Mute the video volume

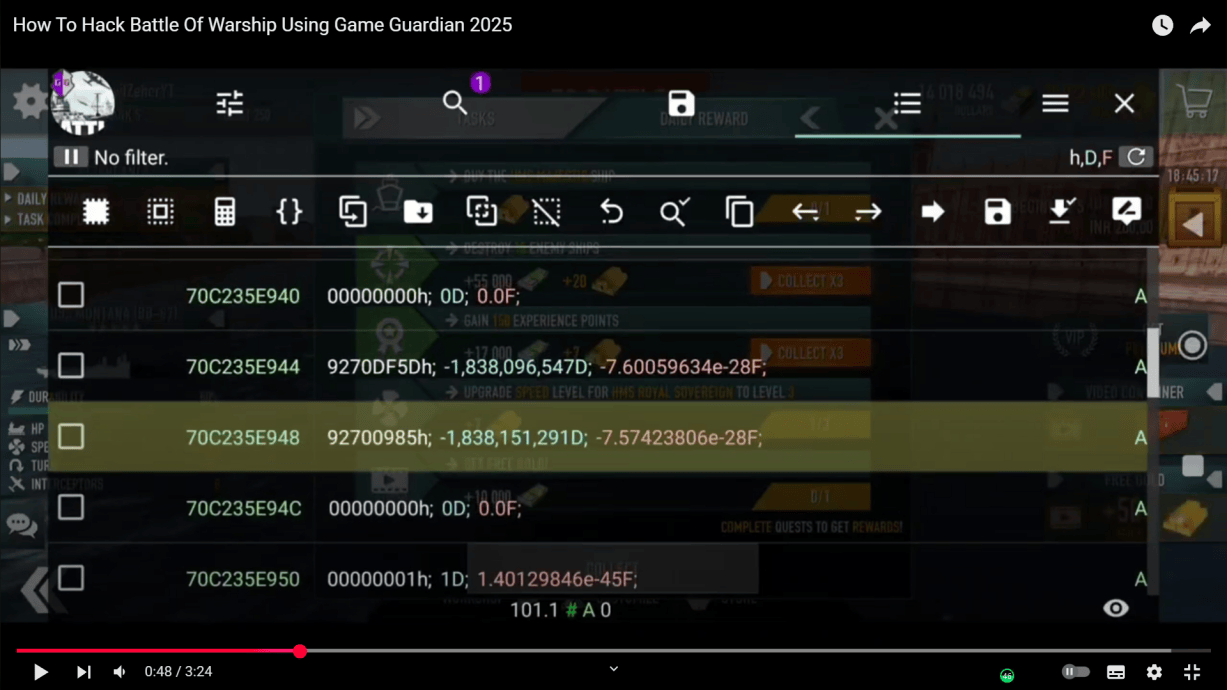[x=119, y=672]
